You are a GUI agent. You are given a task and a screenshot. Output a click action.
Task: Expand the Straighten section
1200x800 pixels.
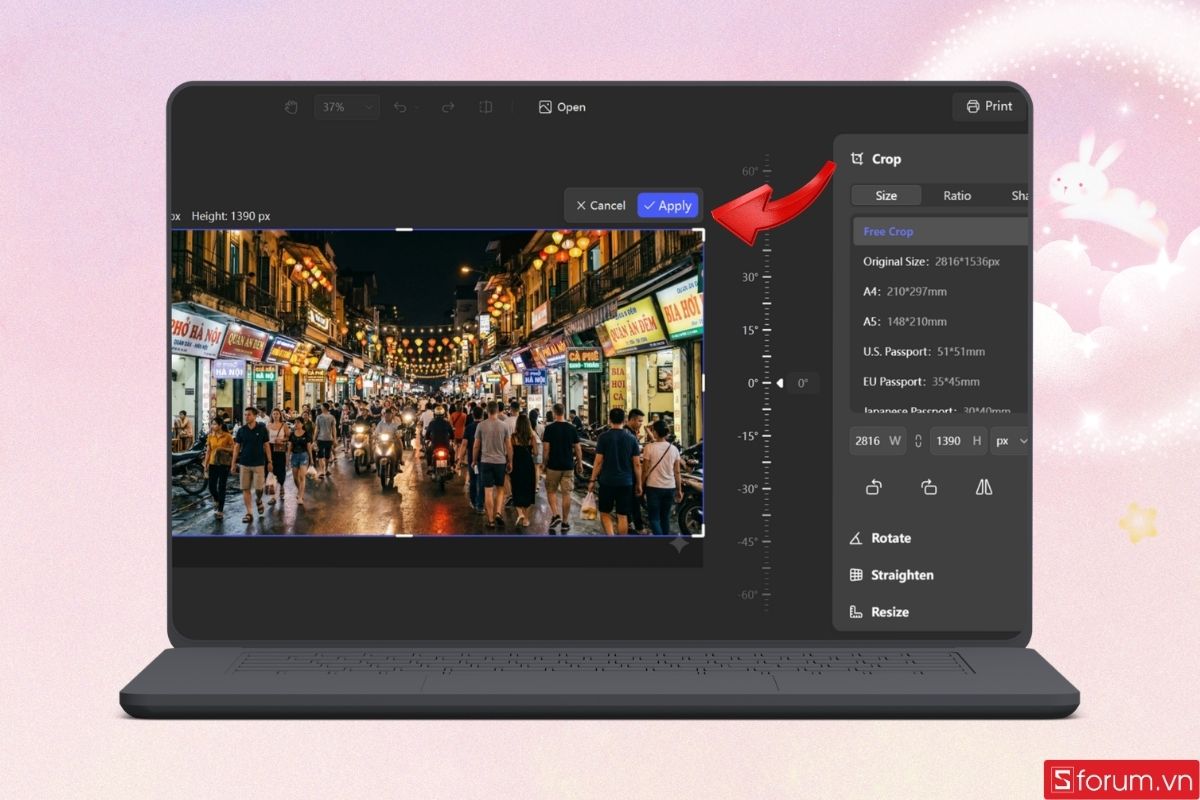click(901, 575)
